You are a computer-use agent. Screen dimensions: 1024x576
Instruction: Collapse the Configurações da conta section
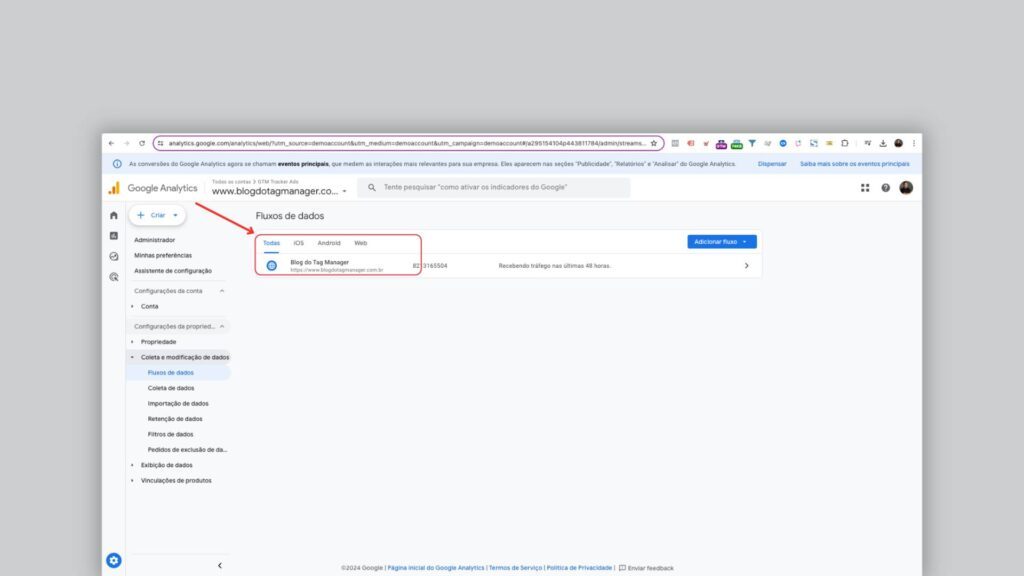222,291
